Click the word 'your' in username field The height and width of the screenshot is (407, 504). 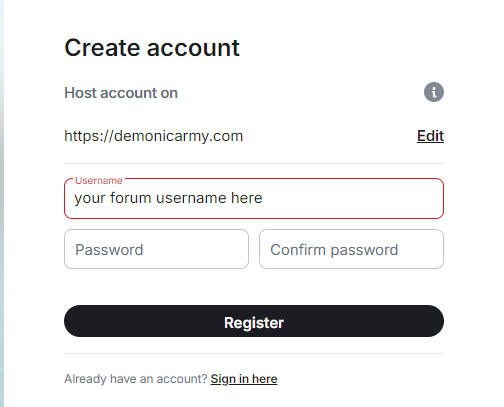90,199
